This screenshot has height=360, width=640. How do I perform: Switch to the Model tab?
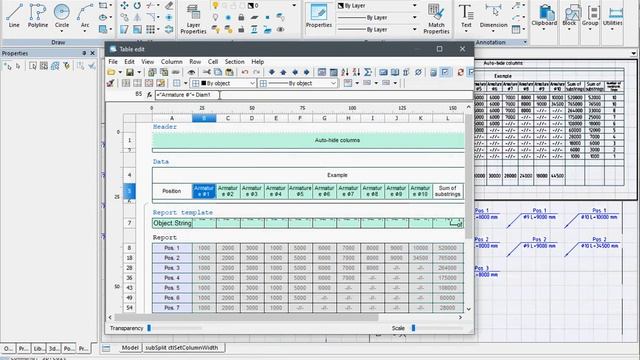(x=130, y=348)
